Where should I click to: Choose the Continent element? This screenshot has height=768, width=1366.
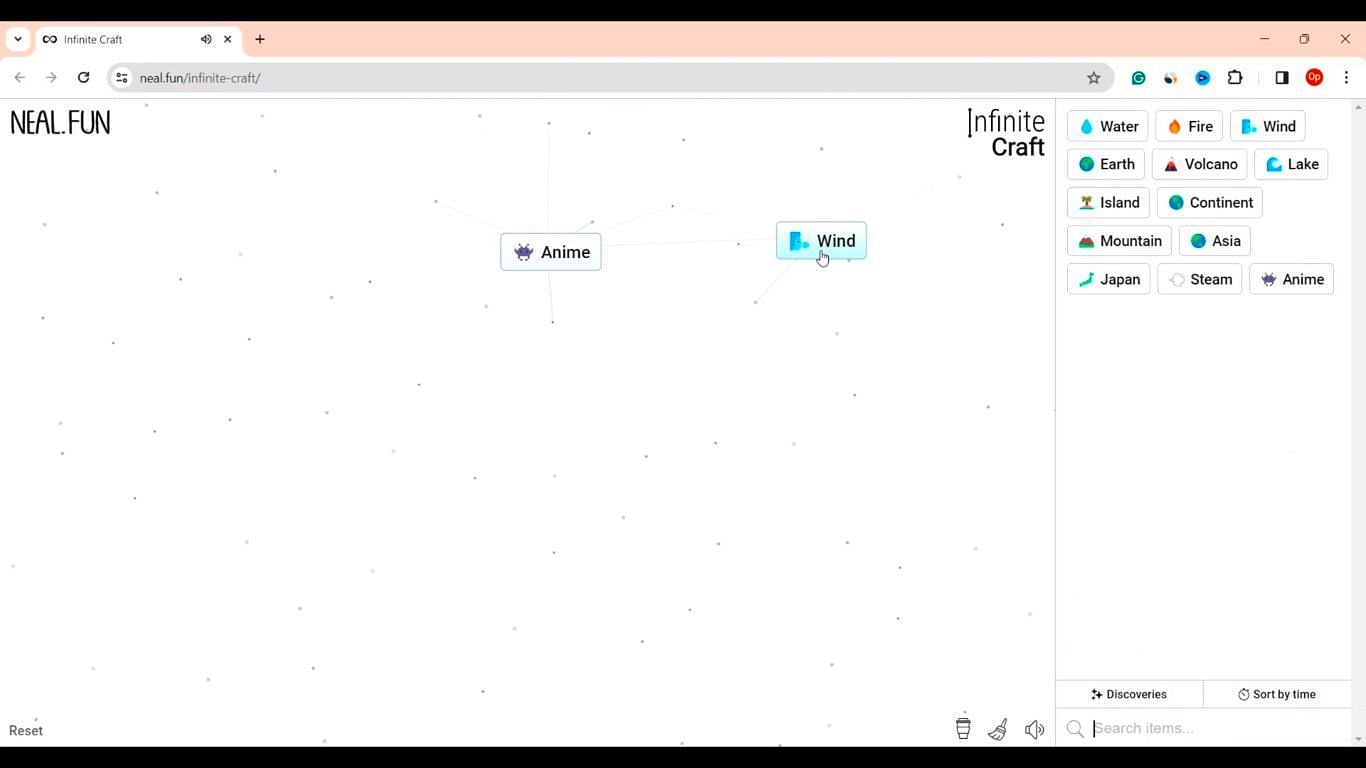pyautogui.click(x=1210, y=203)
